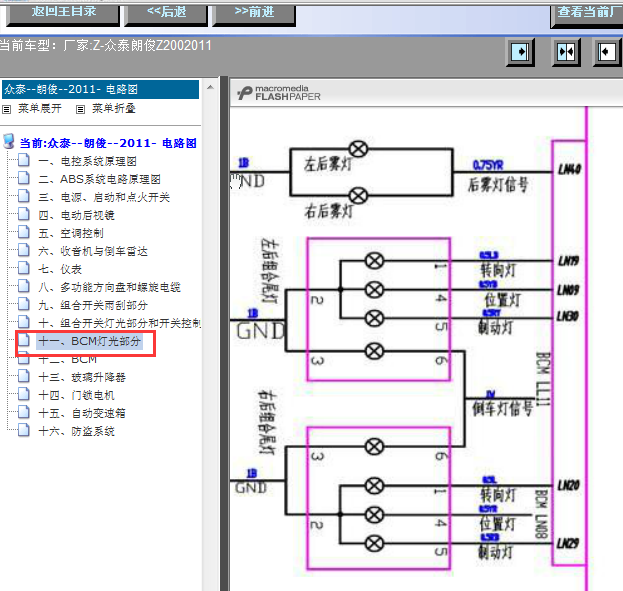This screenshot has height=591, width=623.
Task: Click the computer icon of the root node
Action: tap(9, 141)
